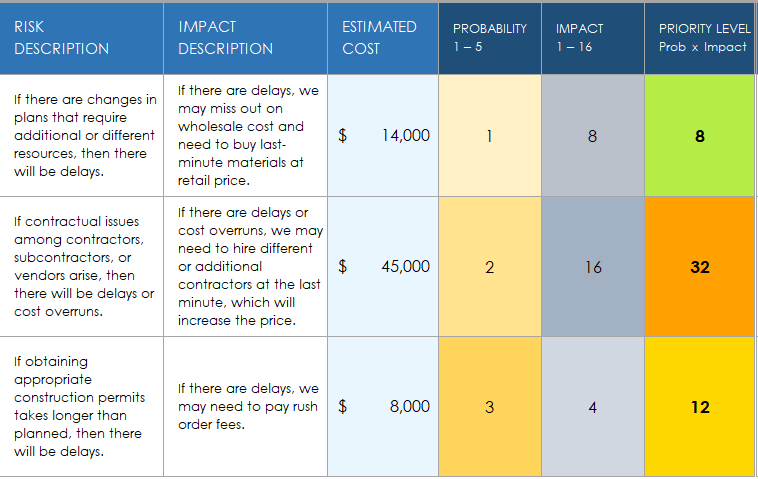Screen dimensions: 758x479
Task: Click the Risk Description column header
Action: (82, 38)
